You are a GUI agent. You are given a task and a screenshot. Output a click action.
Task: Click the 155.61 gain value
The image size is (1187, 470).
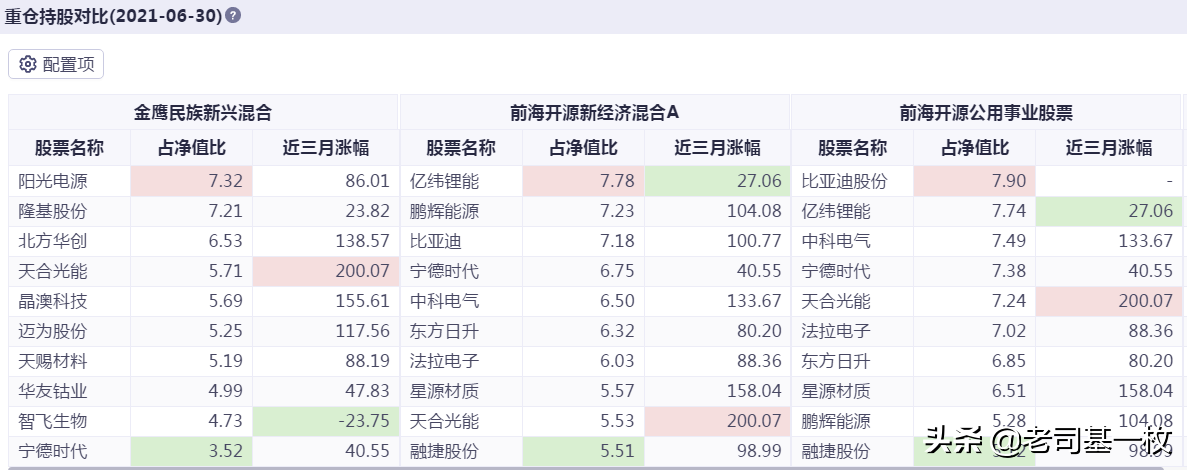pyautogui.click(x=362, y=301)
